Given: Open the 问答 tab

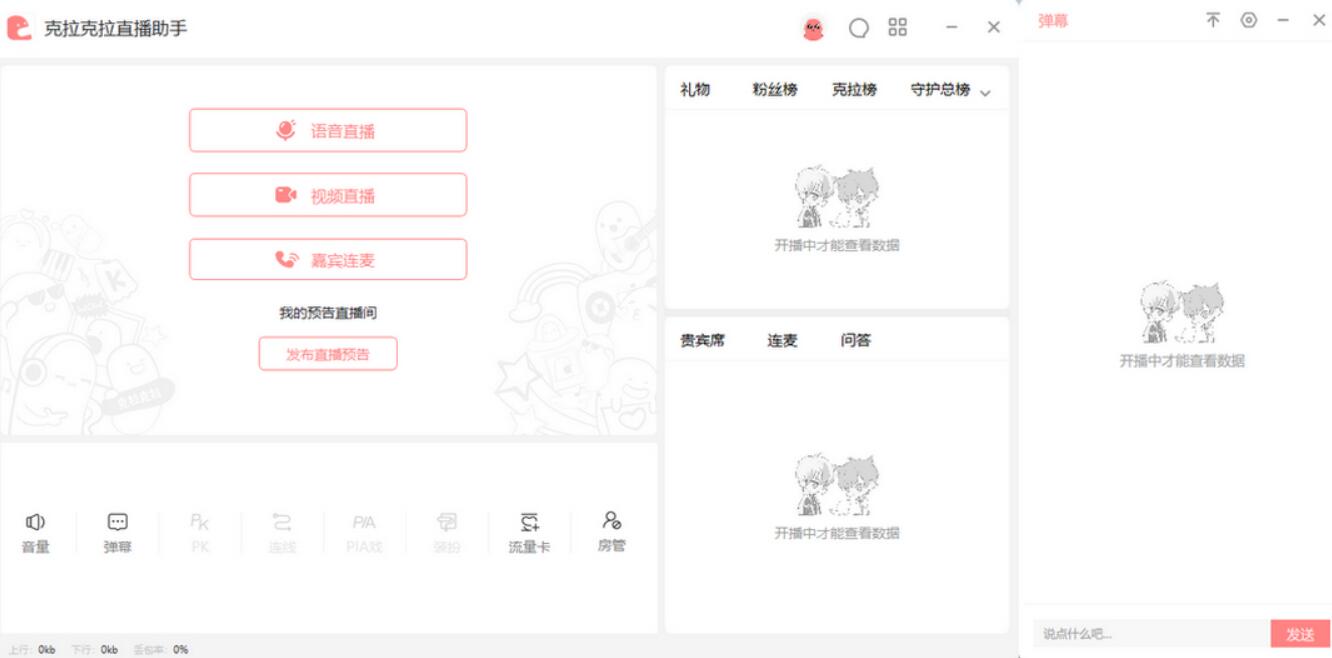Looking at the screenshot, I should point(855,341).
